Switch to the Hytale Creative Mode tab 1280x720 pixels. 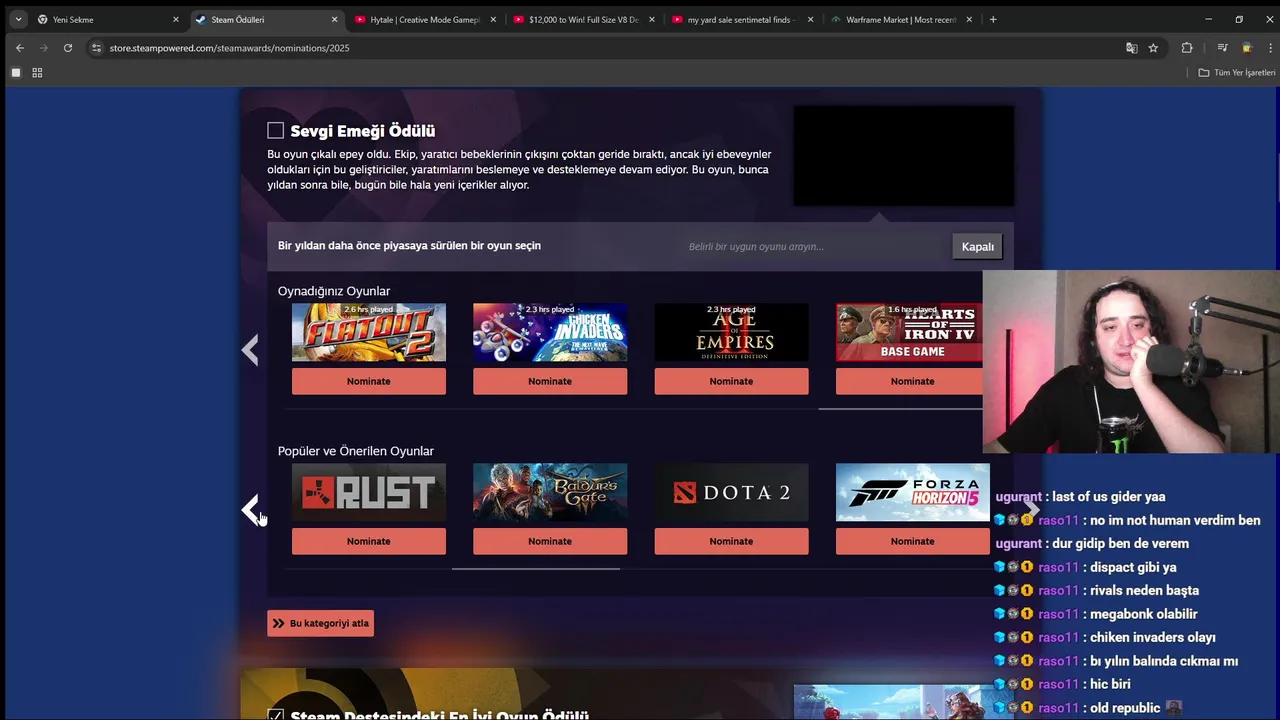424,19
